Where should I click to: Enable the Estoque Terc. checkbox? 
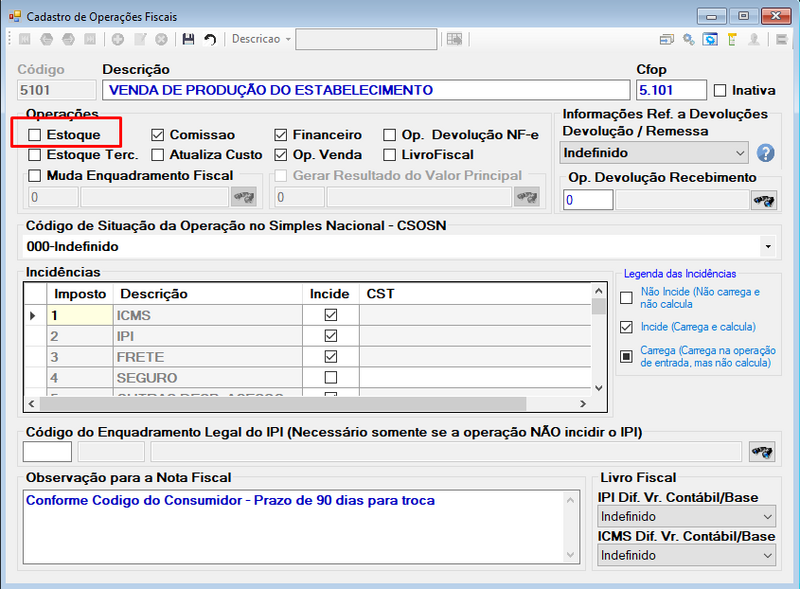coord(35,155)
